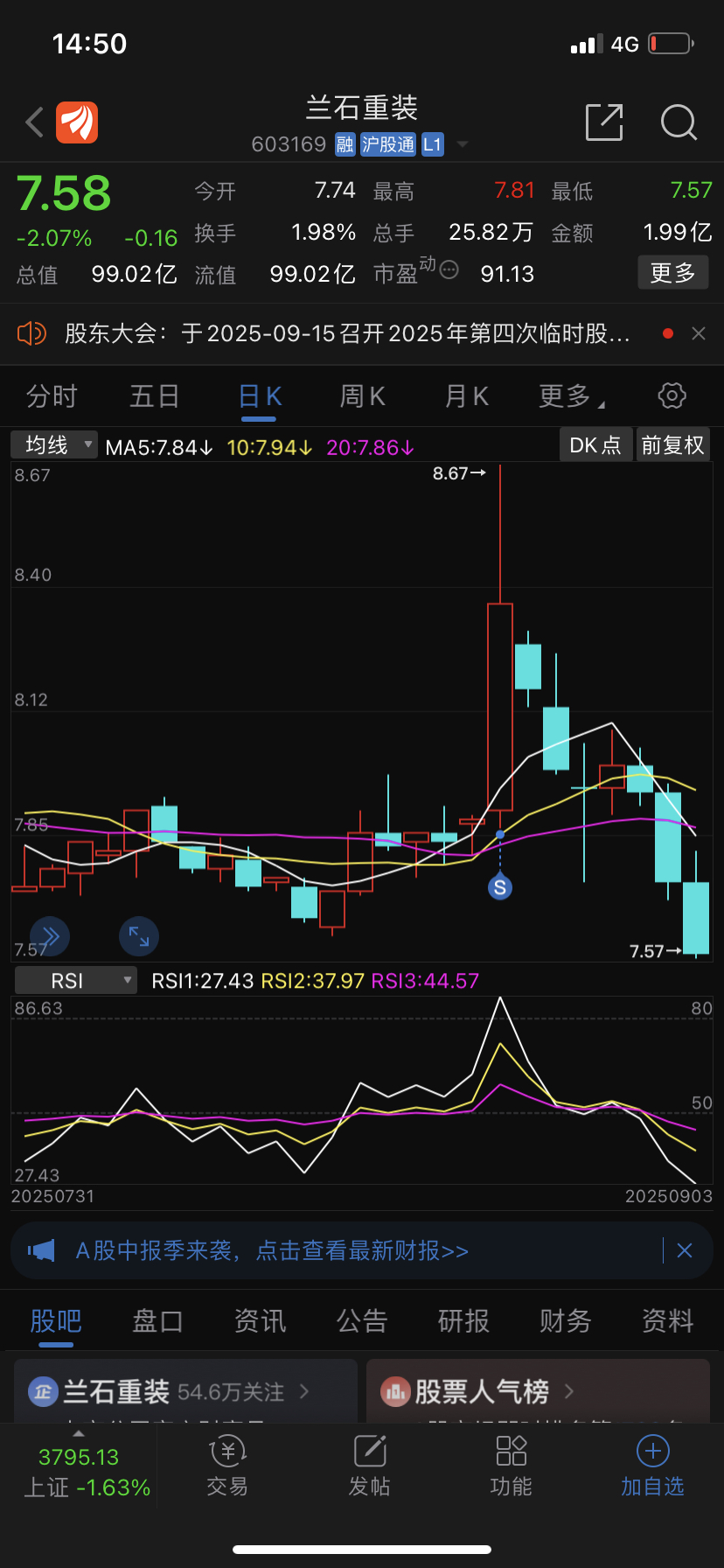724x1568 pixels.
Task: Tap 加自选 add to watchlist
Action: [652, 1466]
